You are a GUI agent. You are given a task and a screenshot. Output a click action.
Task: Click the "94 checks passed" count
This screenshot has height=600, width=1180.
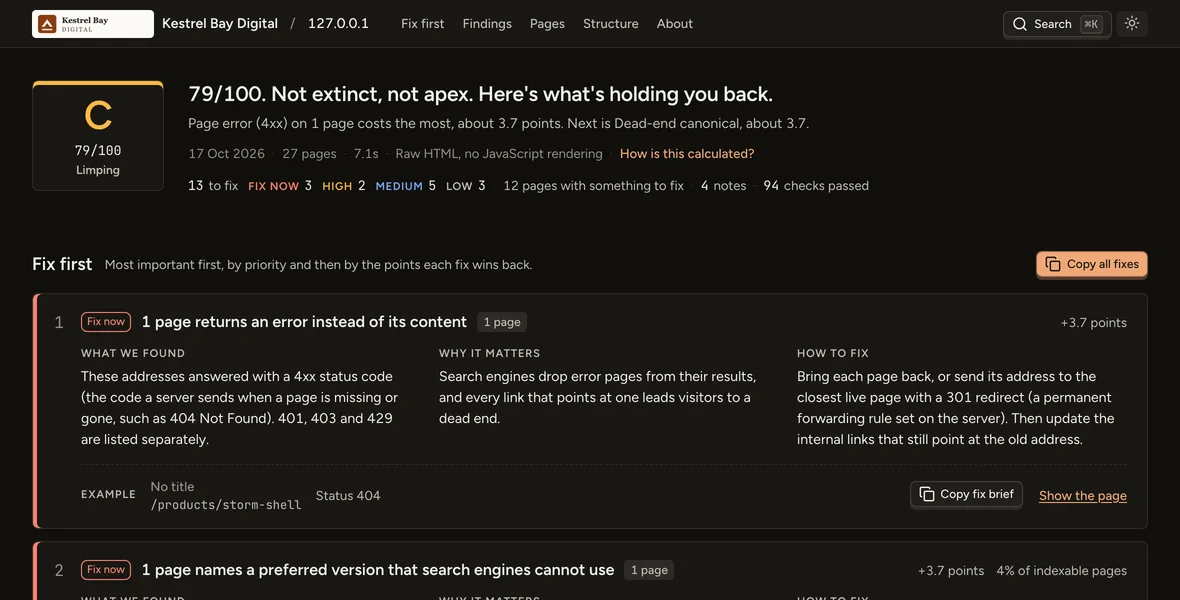coord(816,186)
